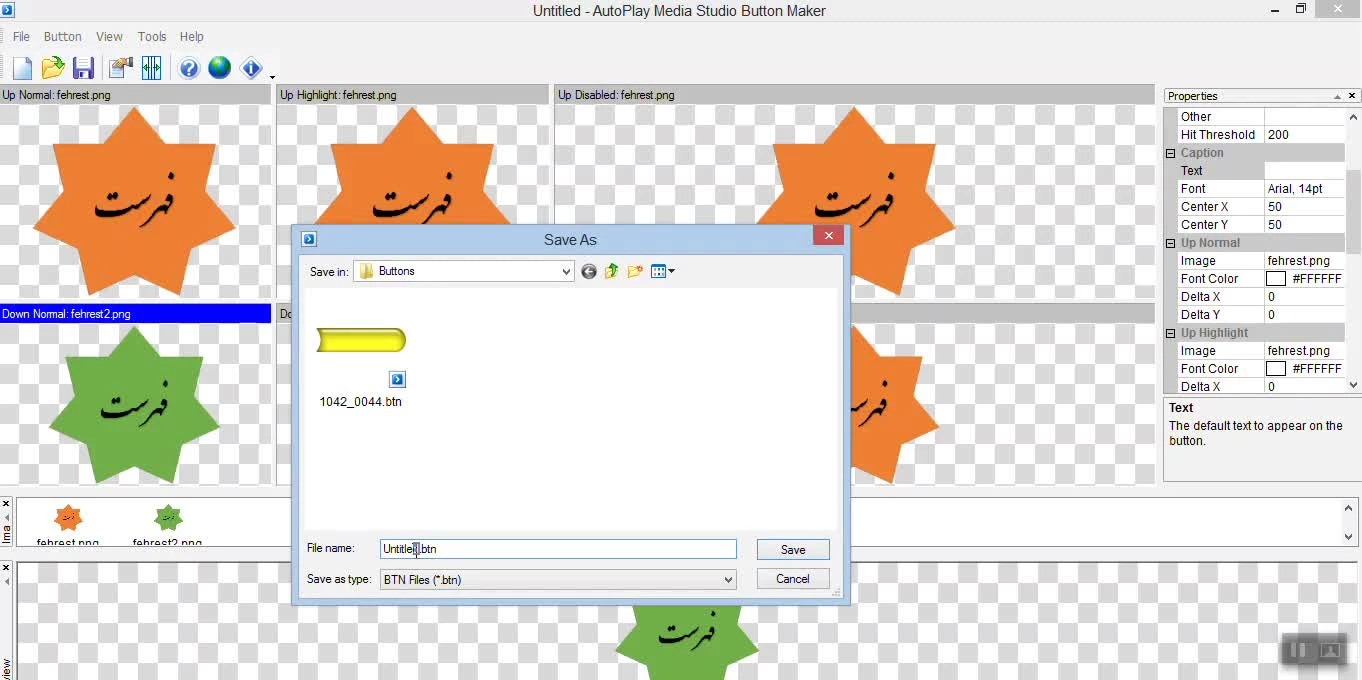This screenshot has height=680, width=1362.
Task: Open the Button menu
Action: tap(63, 36)
